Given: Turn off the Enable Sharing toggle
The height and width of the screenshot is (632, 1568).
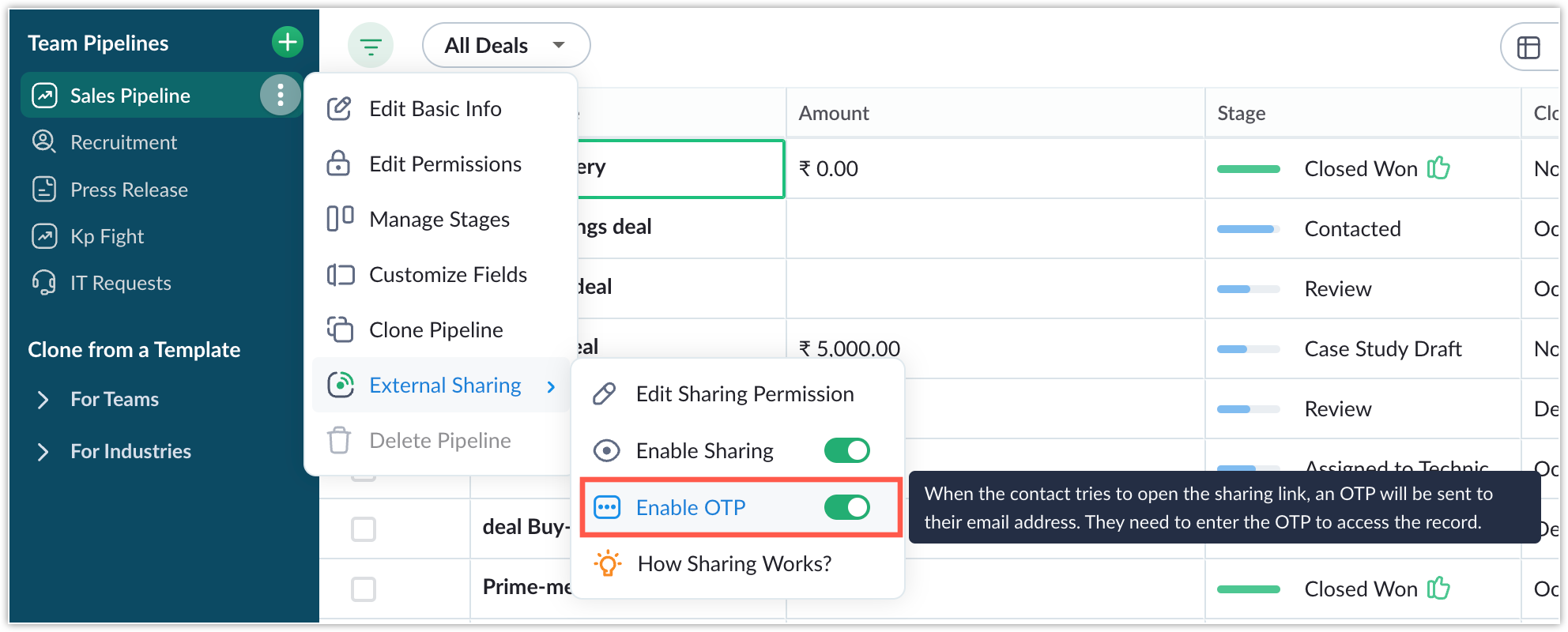Looking at the screenshot, I should 846,450.
